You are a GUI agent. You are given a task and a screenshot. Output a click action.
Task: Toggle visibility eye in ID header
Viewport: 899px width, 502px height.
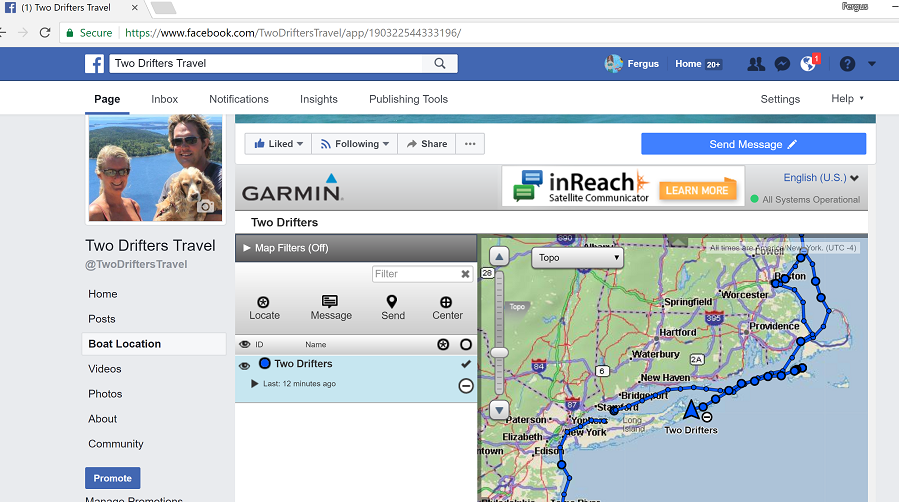[245, 344]
